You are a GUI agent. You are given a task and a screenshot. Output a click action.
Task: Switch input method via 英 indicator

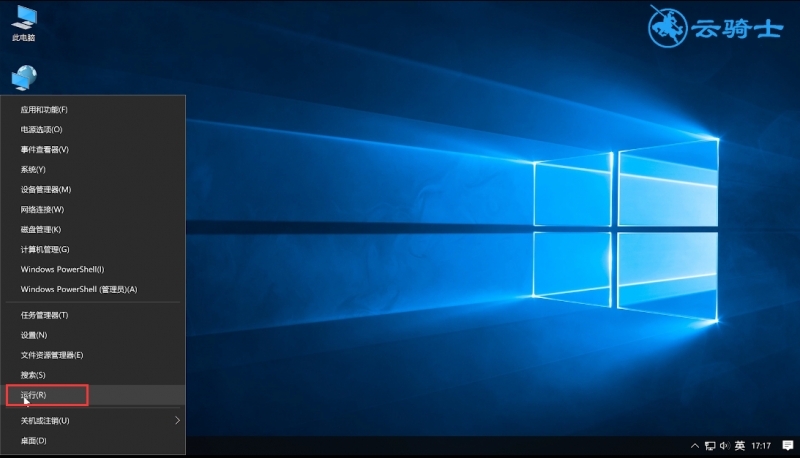[740, 446]
